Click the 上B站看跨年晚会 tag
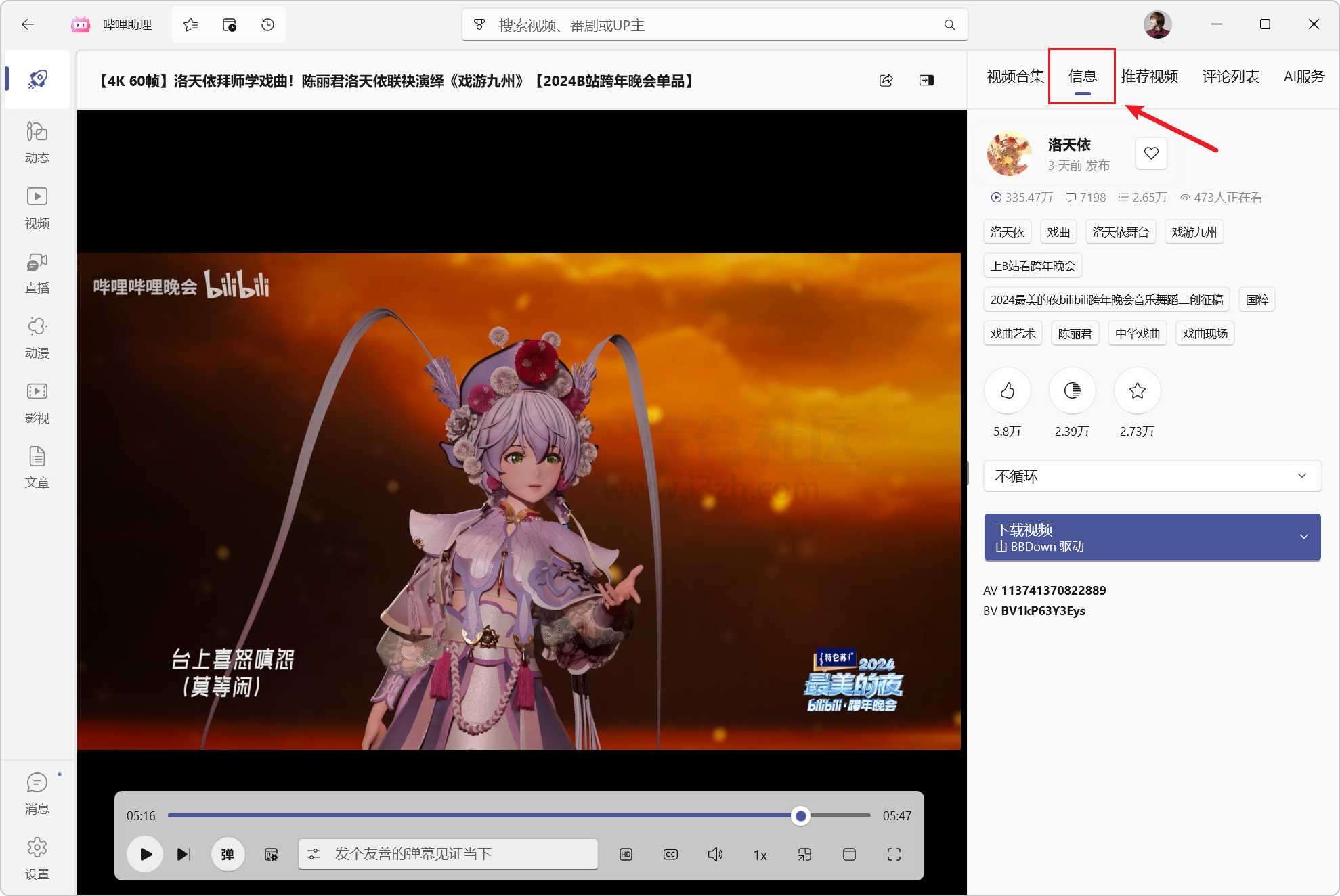This screenshot has height=896, width=1340. click(1033, 266)
